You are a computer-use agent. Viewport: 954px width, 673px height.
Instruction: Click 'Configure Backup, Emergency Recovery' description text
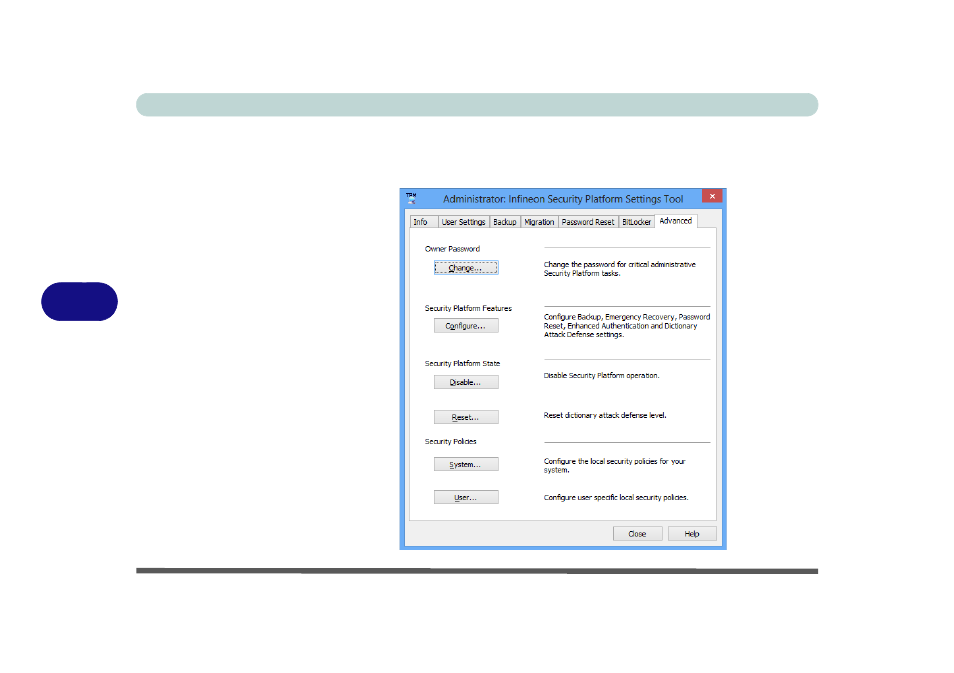[627, 326]
